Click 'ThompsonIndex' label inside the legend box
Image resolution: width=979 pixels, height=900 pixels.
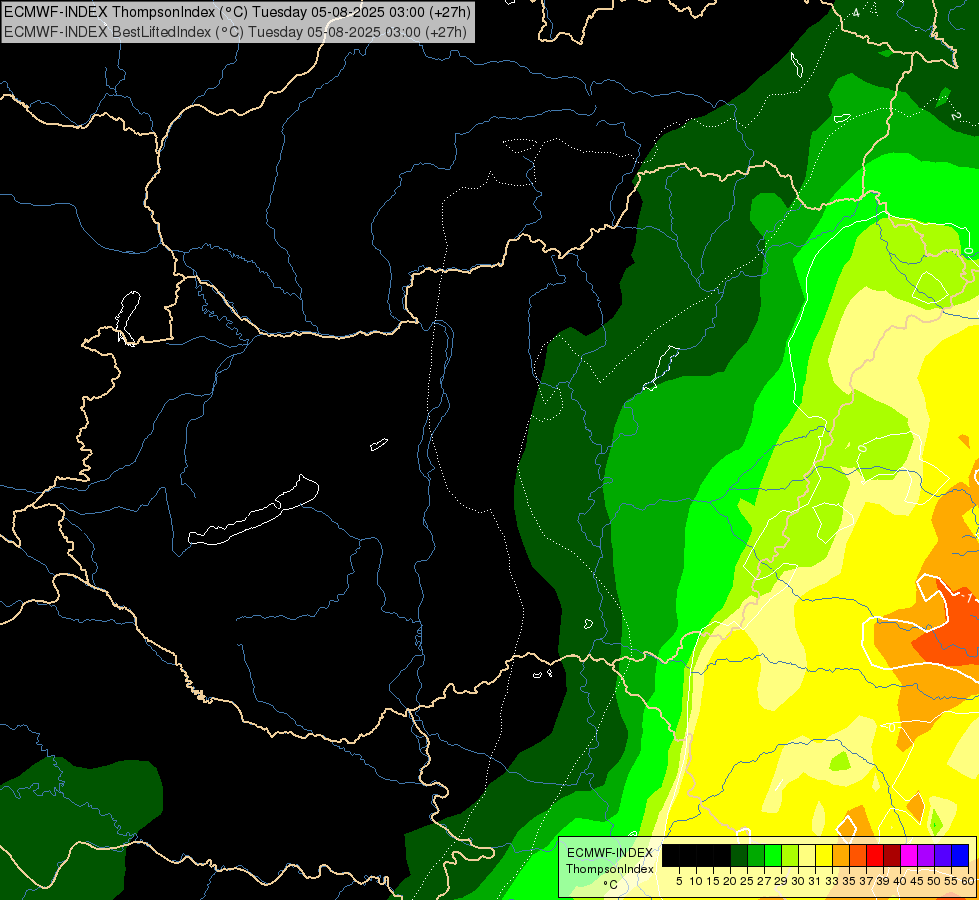tap(609, 869)
